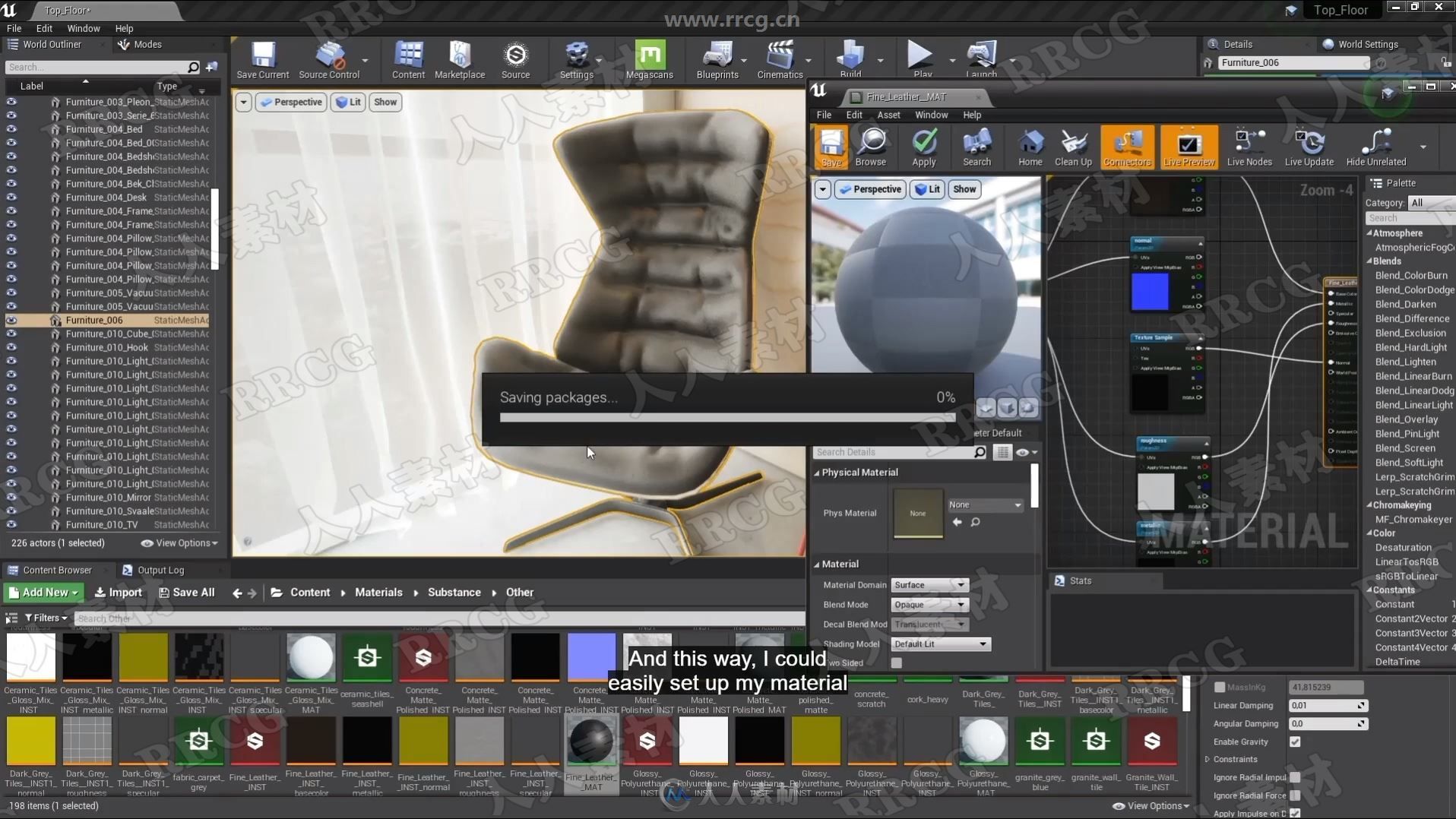Screen dimensions: 1456x819
Task: Open the main editor Help menu
Action: [124, 28]
